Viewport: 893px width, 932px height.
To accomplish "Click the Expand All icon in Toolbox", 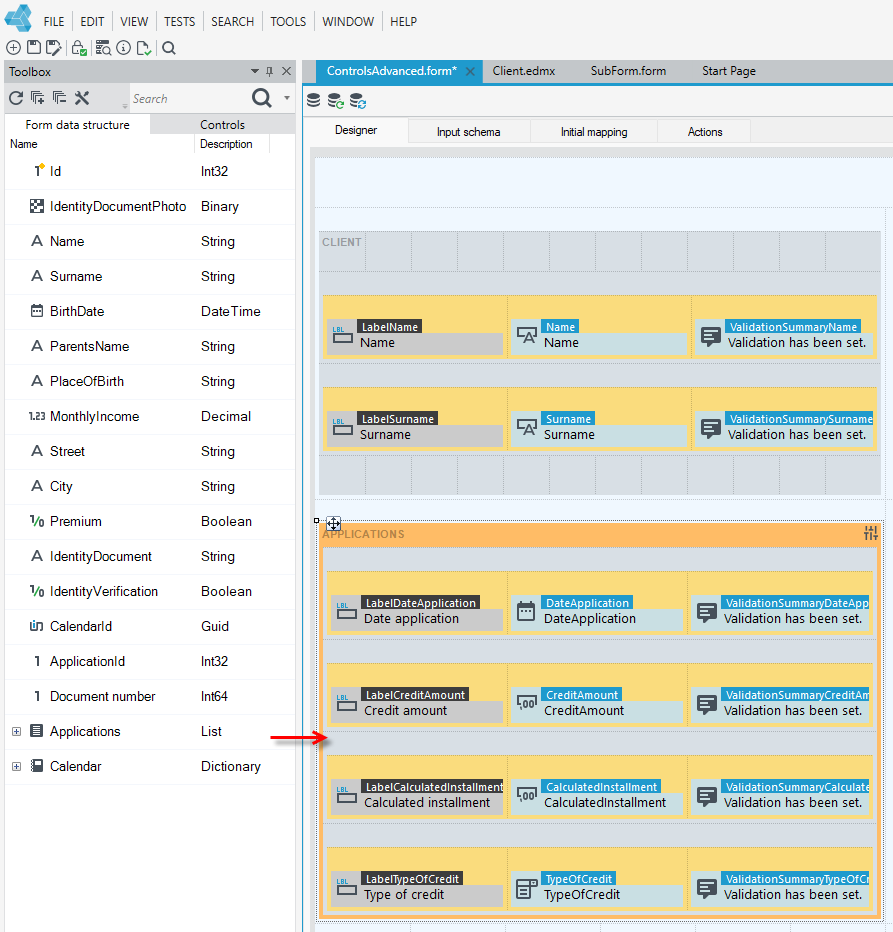I will (x=37, y=98).
